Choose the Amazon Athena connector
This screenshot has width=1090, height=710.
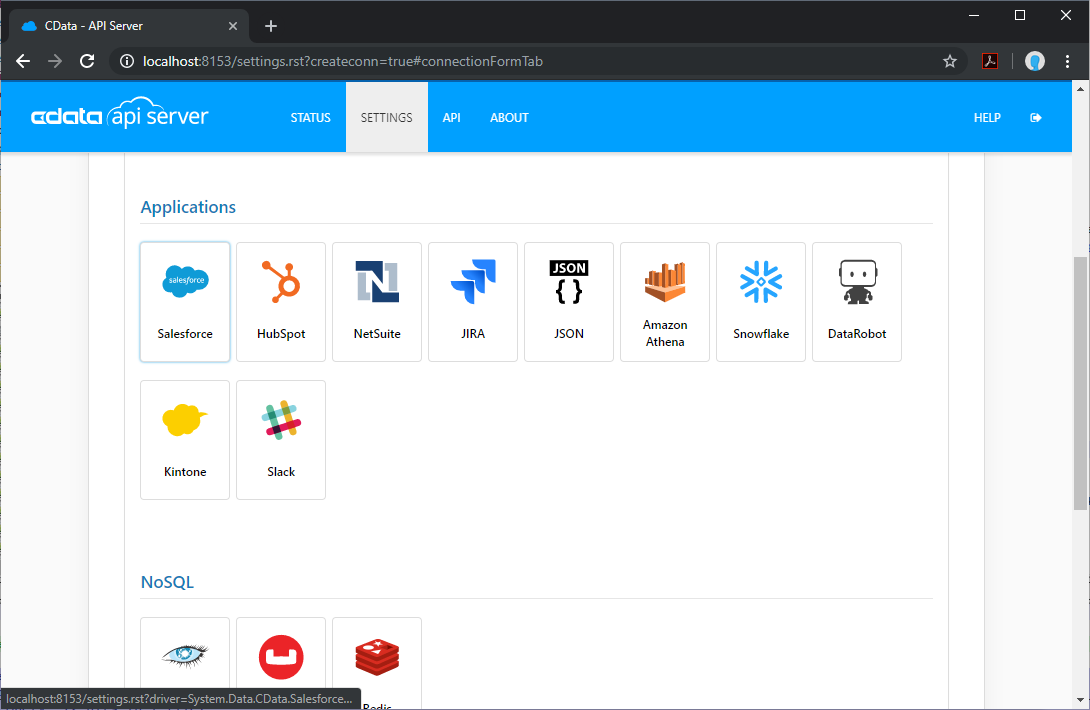pos(665,301)
